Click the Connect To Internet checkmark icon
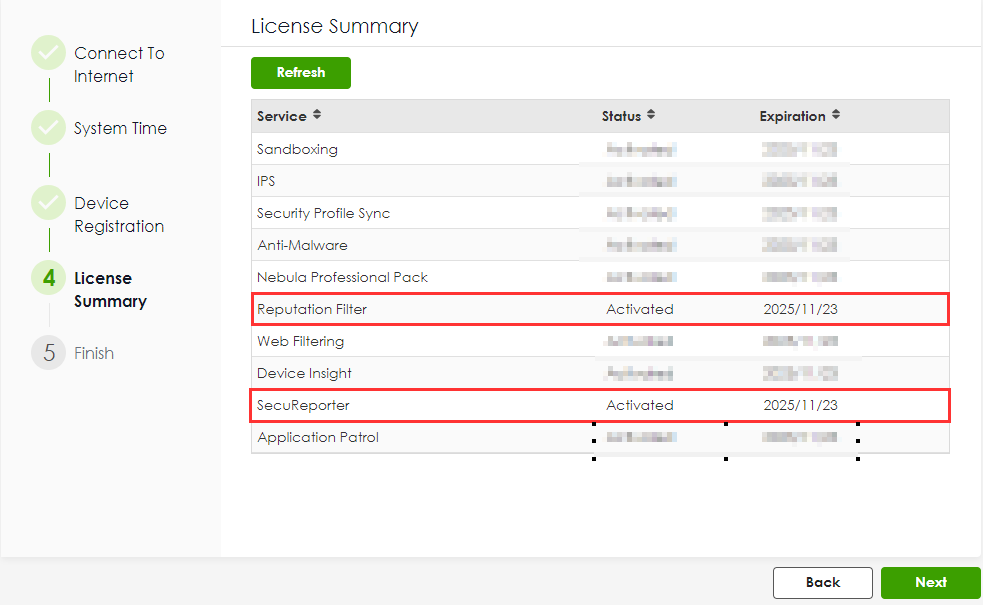 pyautogui.click(x=48, y=53)
